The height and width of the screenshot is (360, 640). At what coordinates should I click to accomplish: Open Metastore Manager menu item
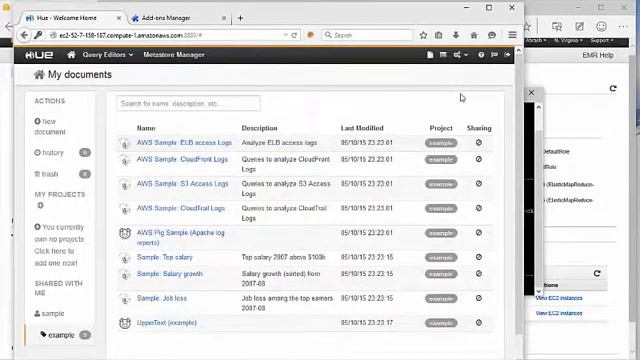174,55
